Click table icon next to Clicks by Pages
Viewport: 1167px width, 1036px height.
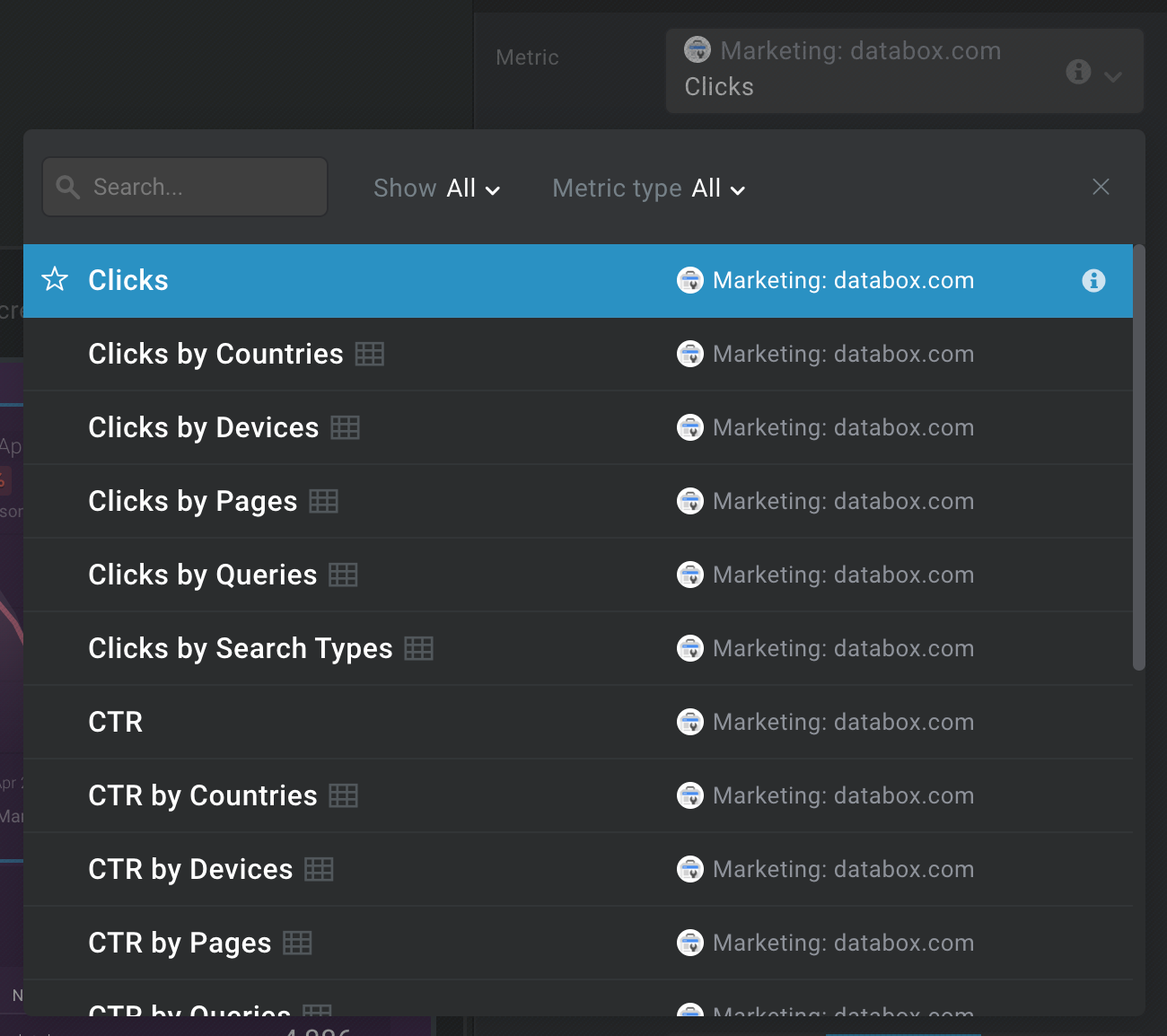[x=324, y=501]
